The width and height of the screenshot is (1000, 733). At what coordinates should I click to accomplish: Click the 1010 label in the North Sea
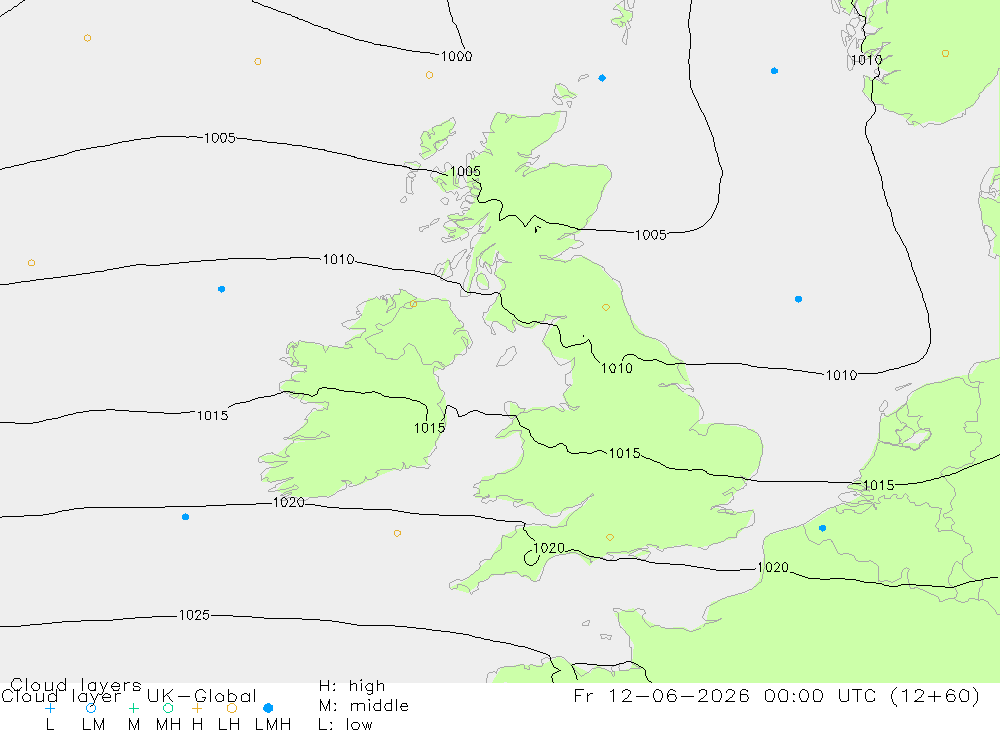tap(841, 375)
